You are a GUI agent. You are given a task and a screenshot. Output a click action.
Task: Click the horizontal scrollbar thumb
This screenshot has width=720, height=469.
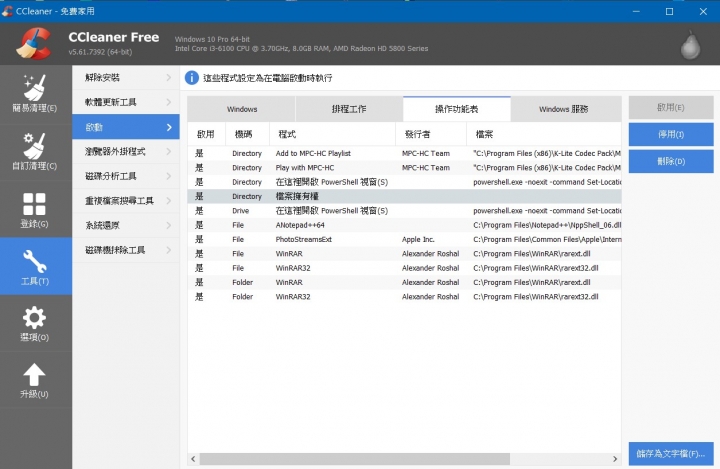354,458
